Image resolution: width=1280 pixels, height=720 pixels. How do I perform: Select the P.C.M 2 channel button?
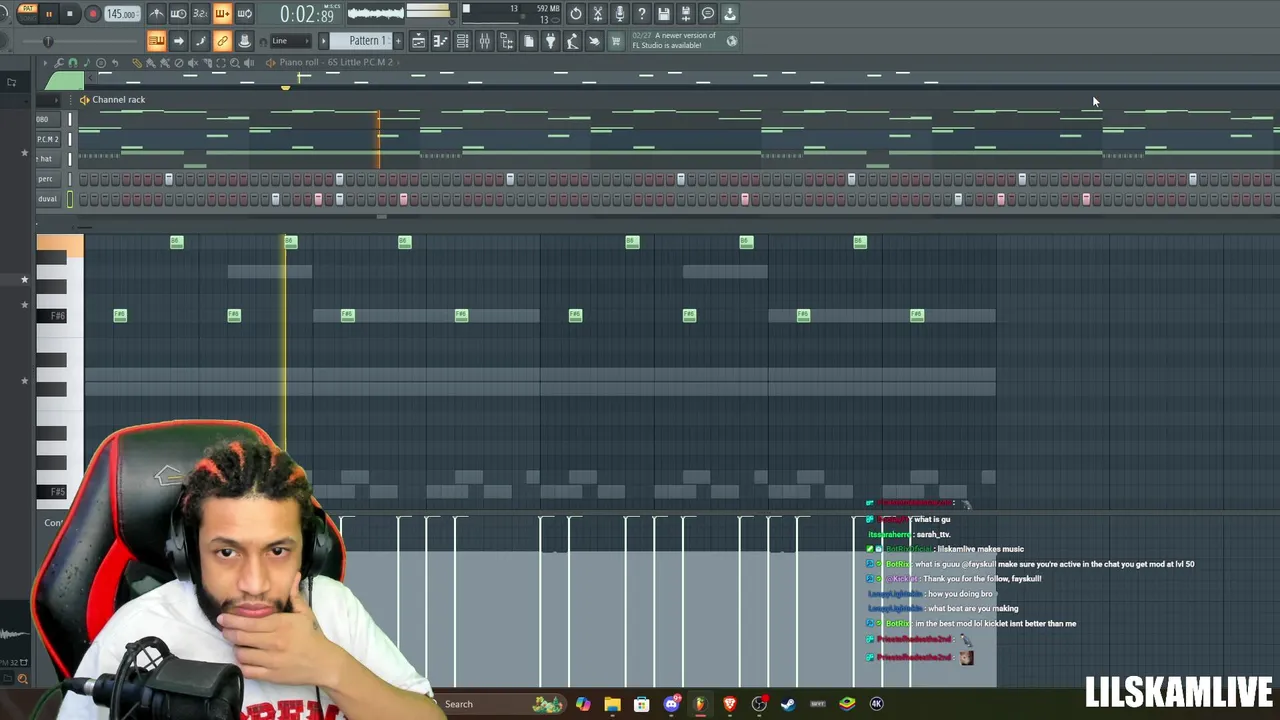47,139
